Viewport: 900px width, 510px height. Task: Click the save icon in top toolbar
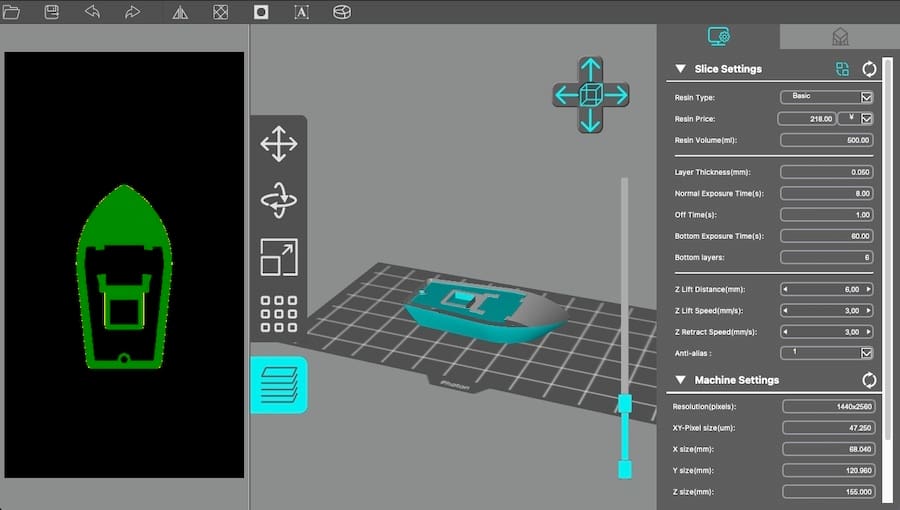tap(52, 12)
